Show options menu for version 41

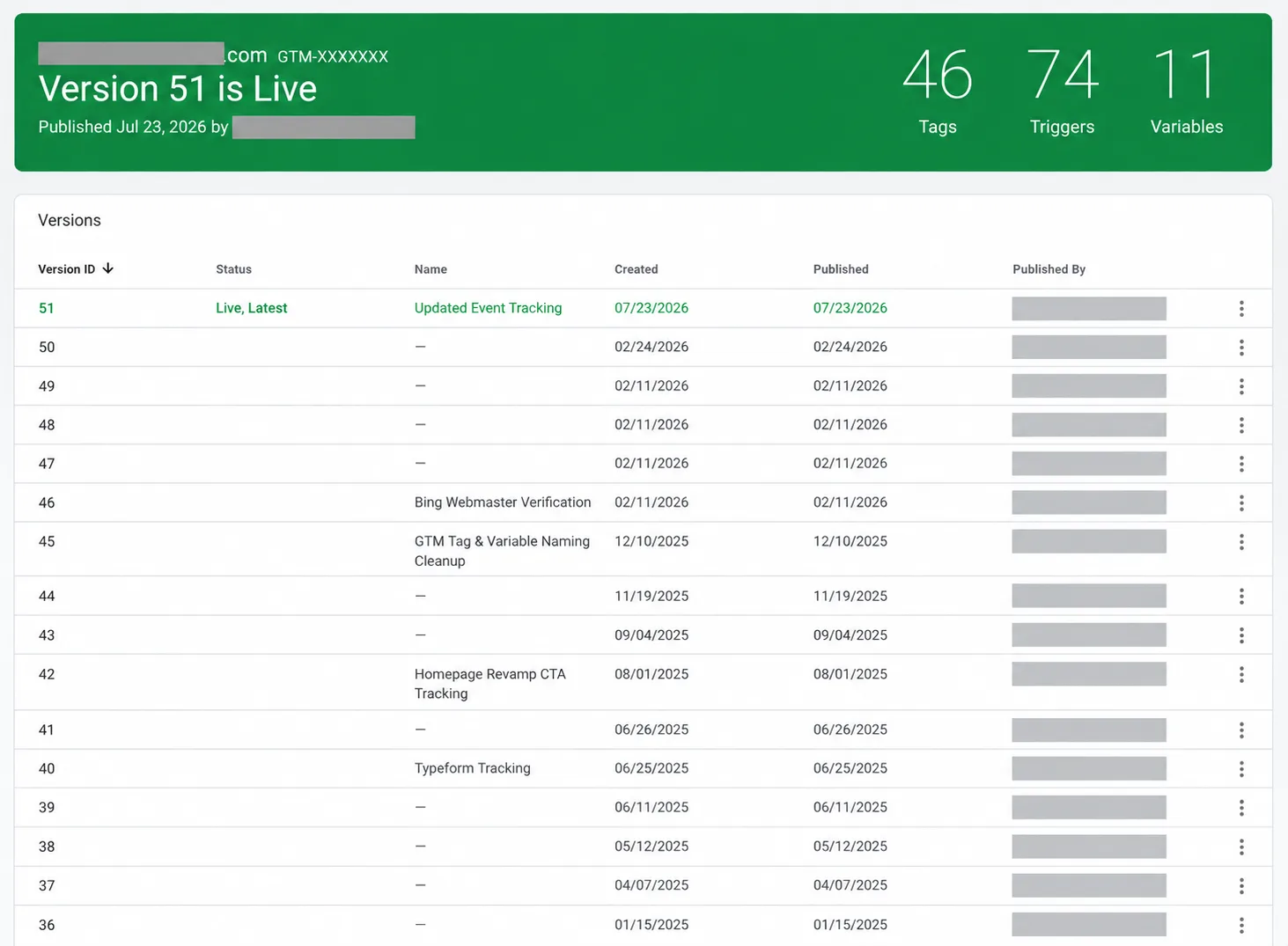tap(1241, 730)
